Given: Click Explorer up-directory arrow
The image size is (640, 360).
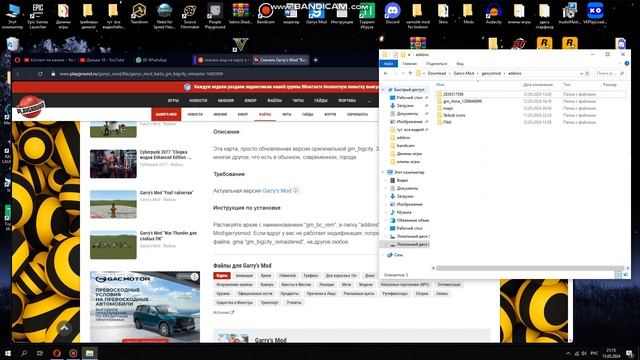Looking at the screenshot, I should 410,73.
